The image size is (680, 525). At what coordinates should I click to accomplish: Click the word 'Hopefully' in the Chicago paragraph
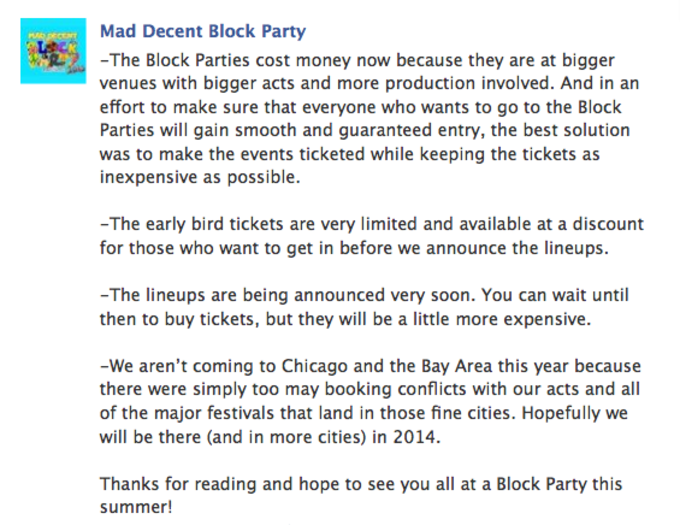(560, 413)
